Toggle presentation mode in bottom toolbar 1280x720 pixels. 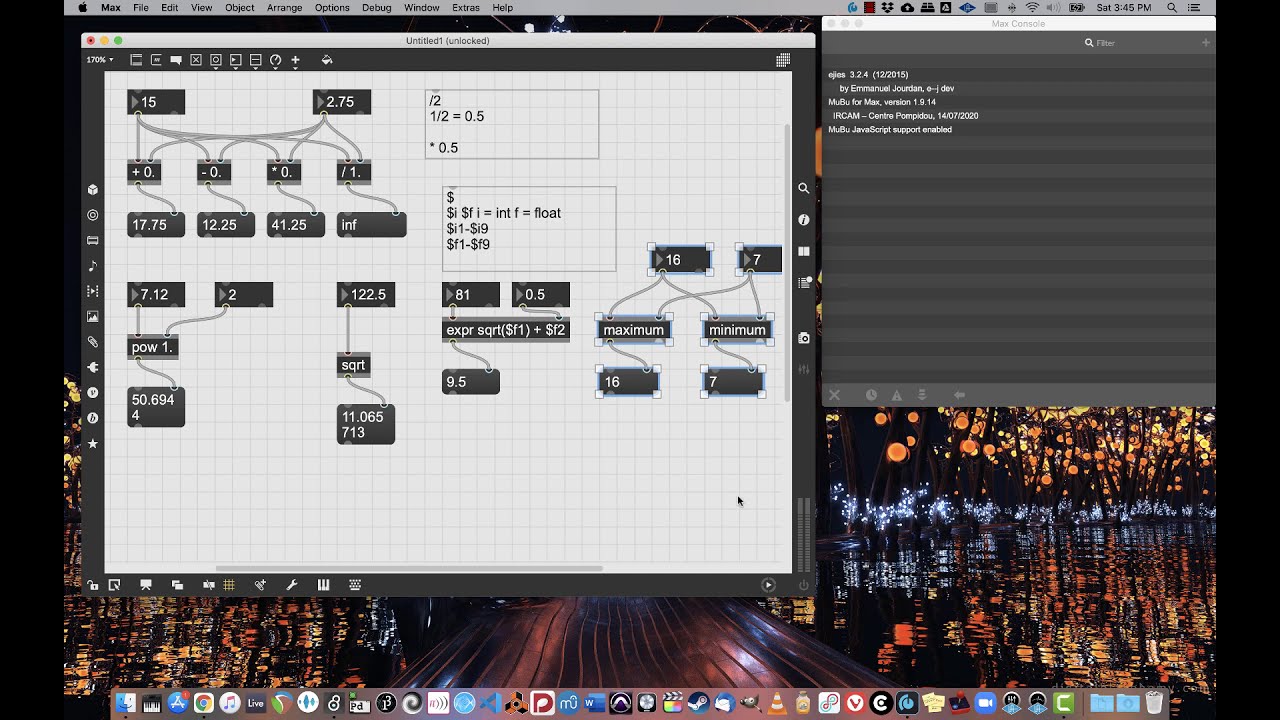pos(146,585)
